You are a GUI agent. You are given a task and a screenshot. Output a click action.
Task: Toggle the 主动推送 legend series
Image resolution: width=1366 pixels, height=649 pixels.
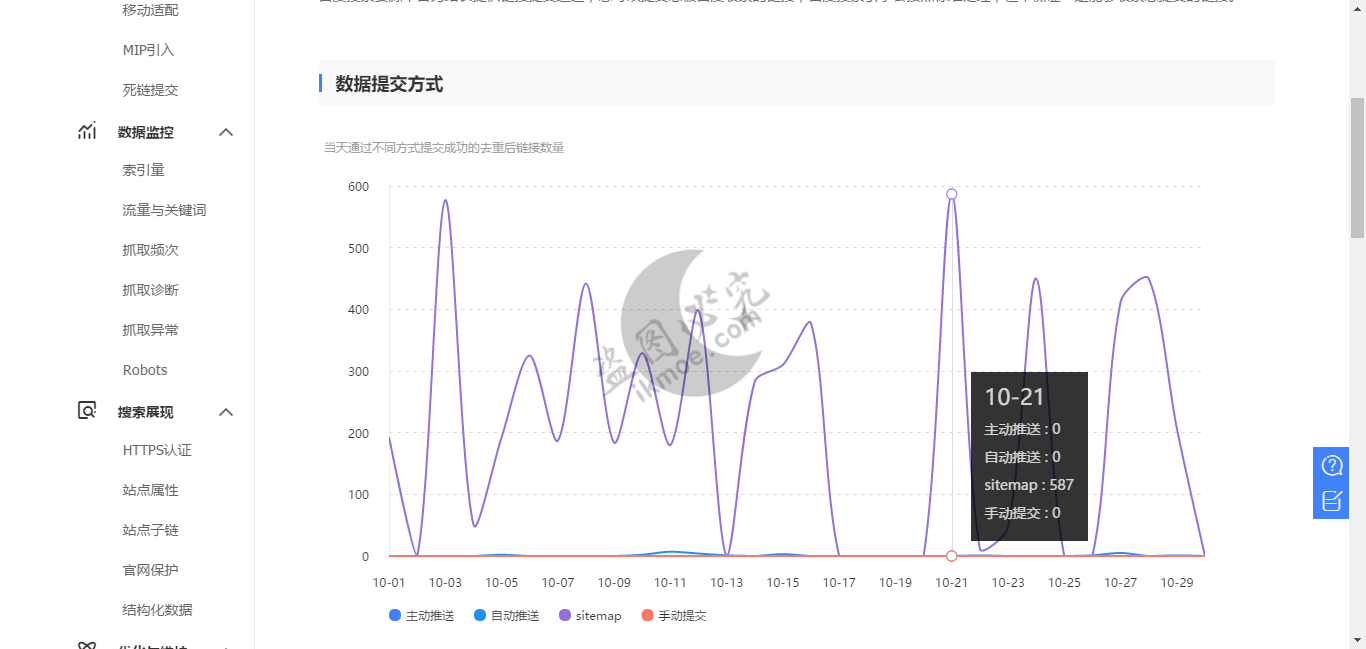(421, 615)
